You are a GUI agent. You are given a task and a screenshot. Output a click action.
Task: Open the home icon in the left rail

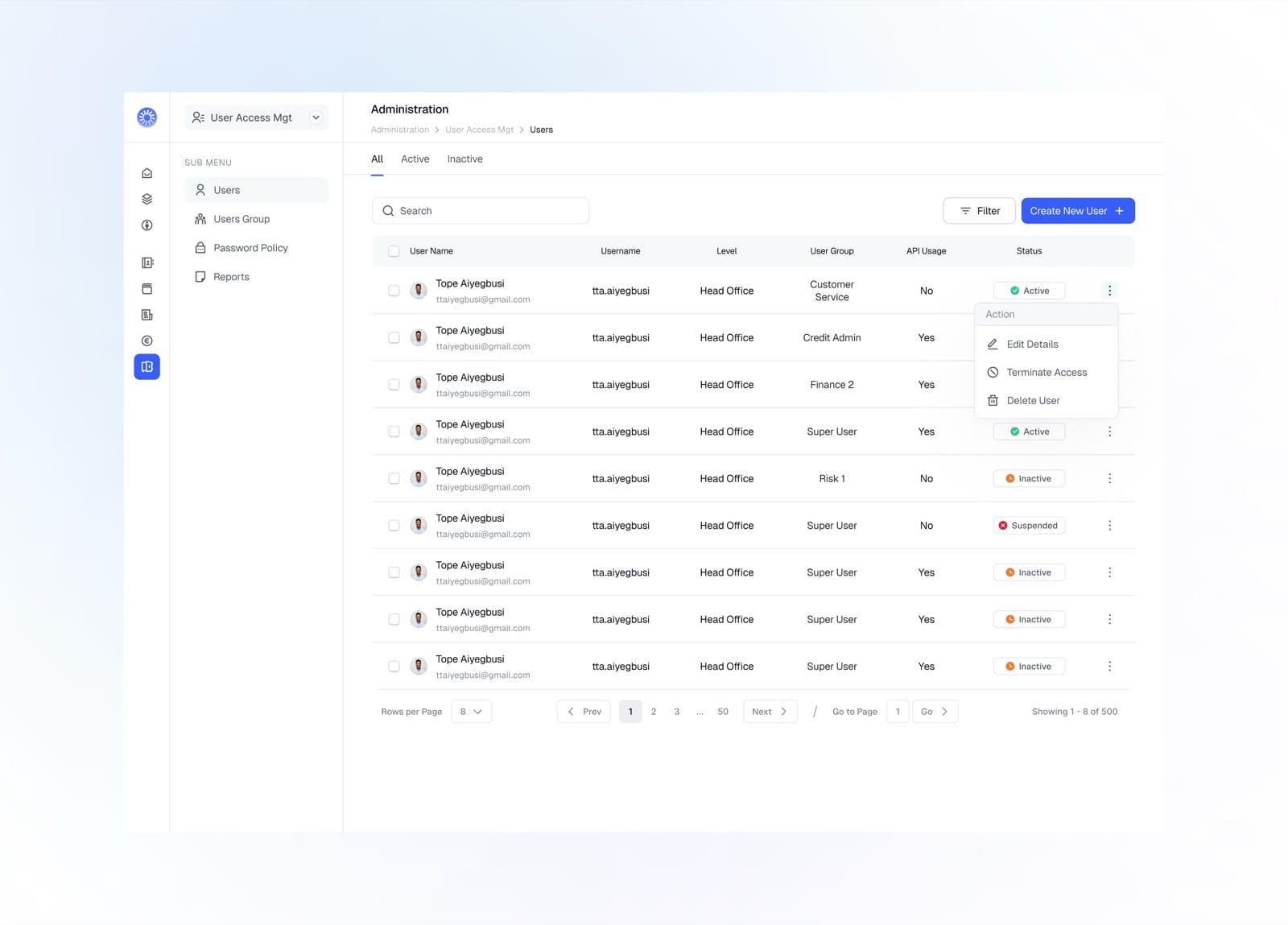coord(147,173)
